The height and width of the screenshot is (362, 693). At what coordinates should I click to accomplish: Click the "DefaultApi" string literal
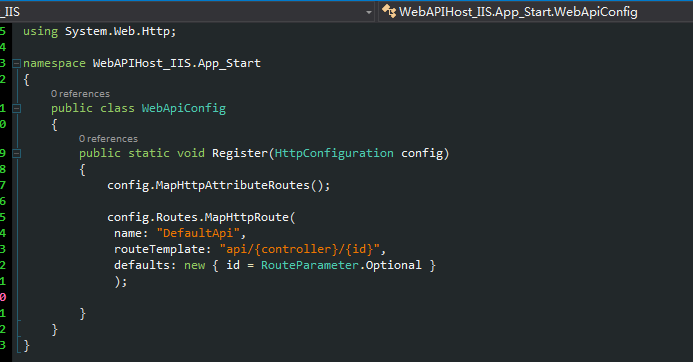198,233
